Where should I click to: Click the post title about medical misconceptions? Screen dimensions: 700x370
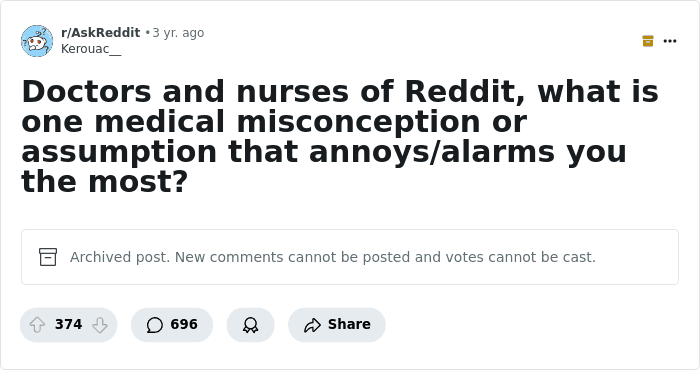tap(340, 137)
